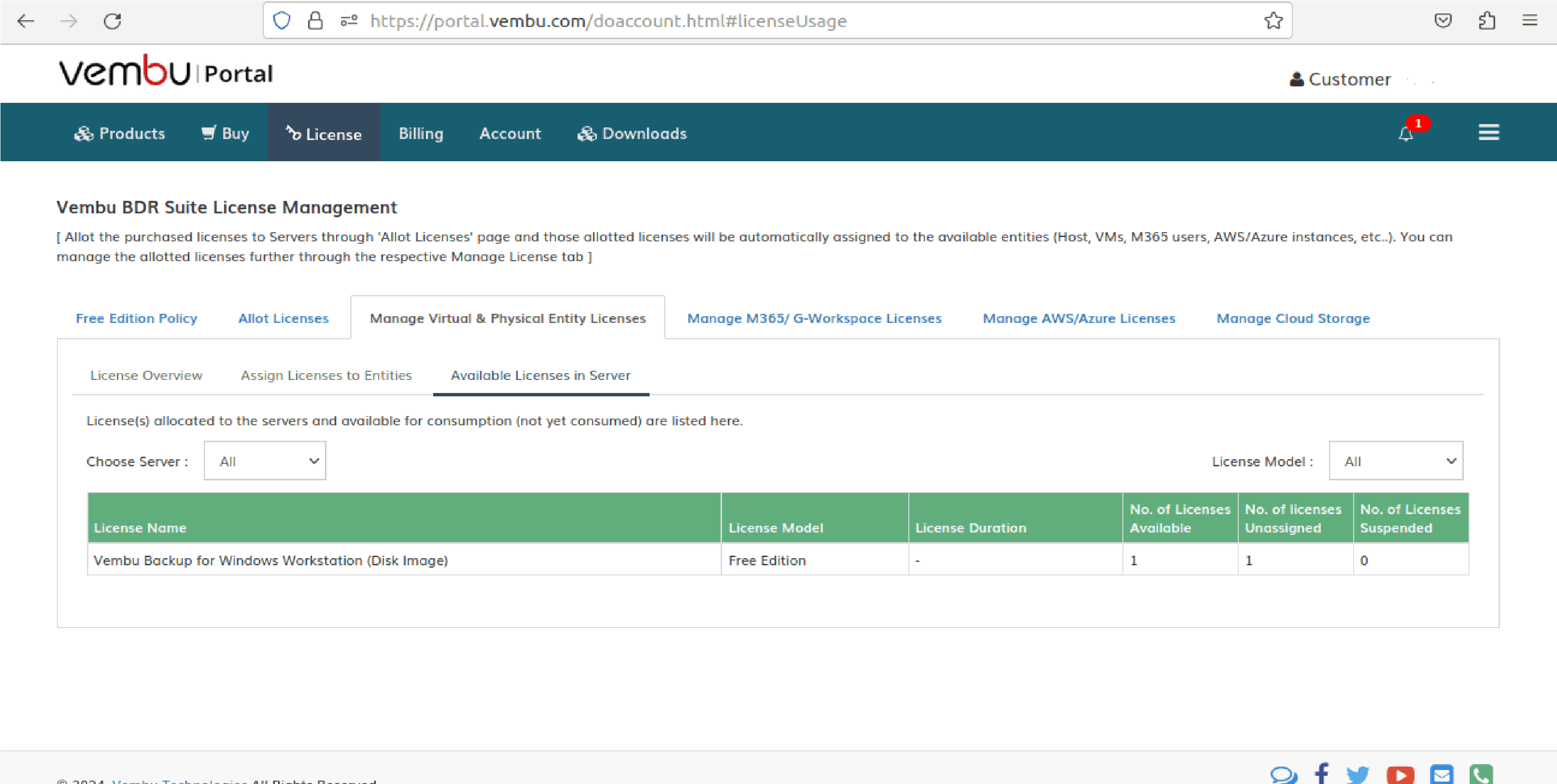Click the Free Edition cell

tap(815, 560)
